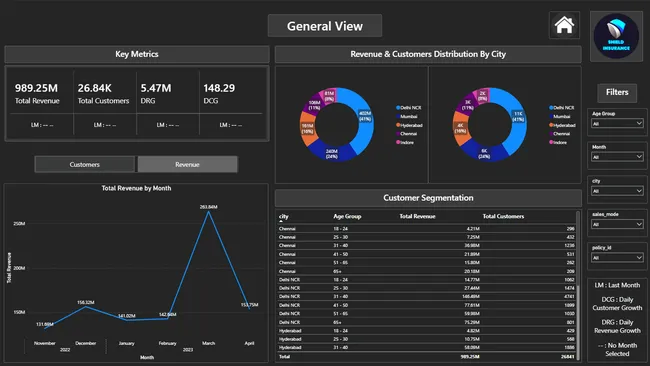Screen dimensions: 650x366
Task: Click the sort arrow under city header
Action: (x=281, y=221)
